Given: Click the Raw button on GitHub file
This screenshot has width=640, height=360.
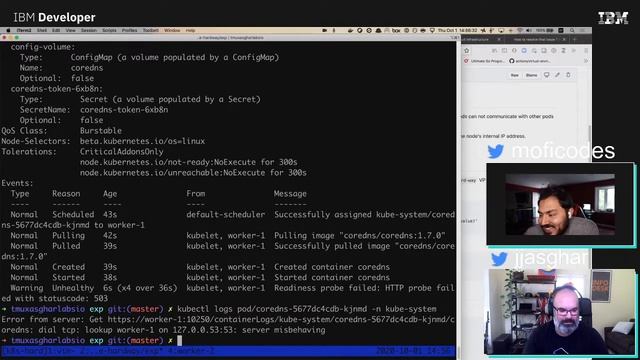Looking at the screenshot, I should click(514, 75).
